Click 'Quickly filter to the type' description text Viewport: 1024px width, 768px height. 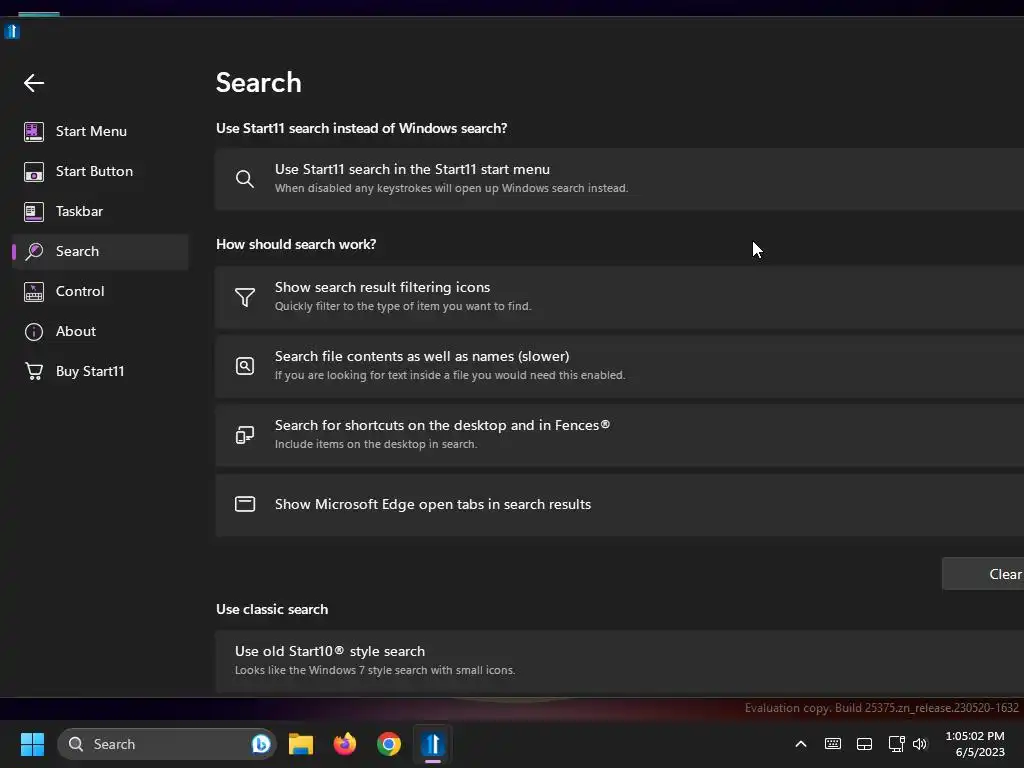403,306
